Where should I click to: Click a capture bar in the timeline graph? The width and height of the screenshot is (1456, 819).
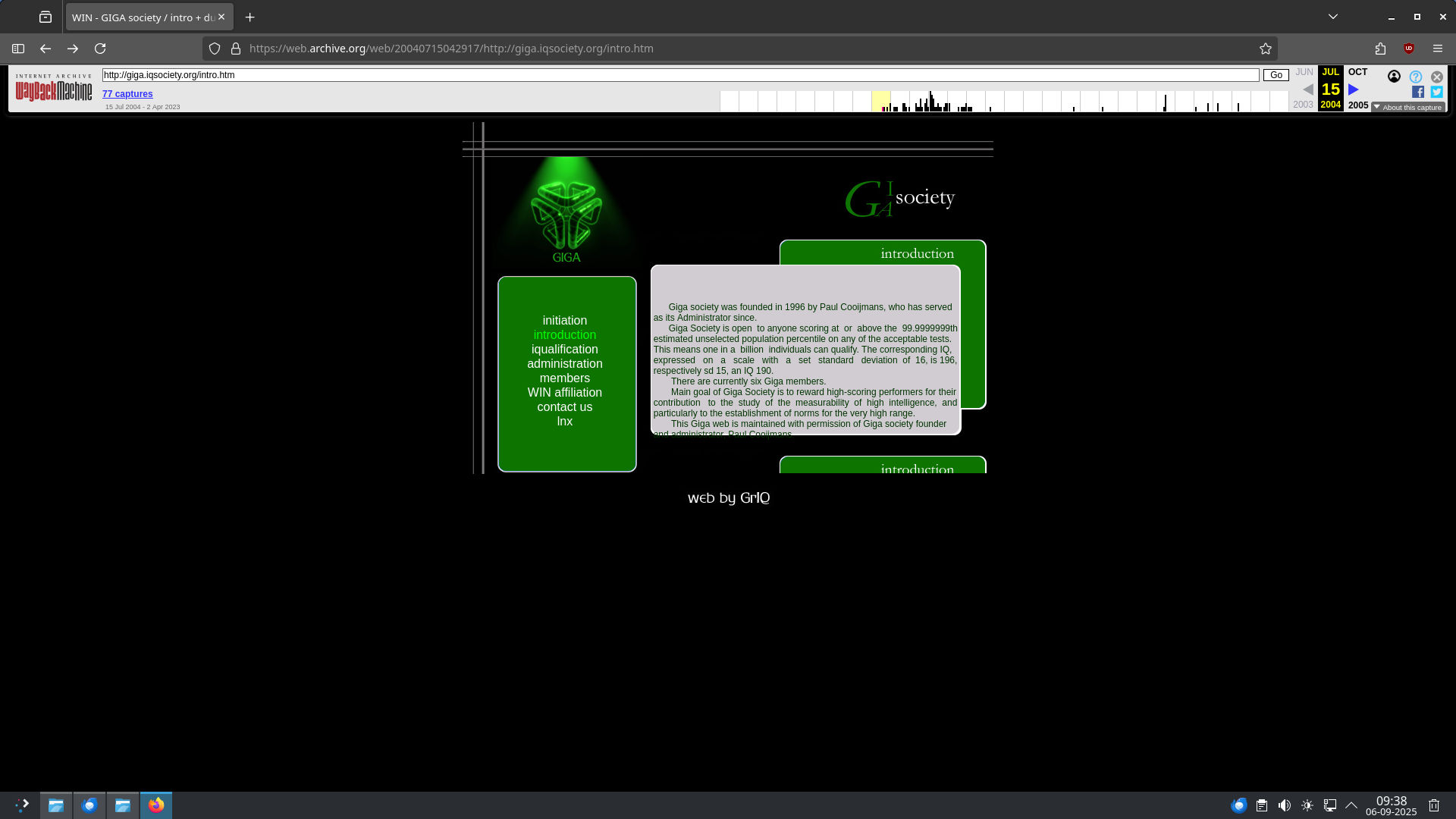(x=931, y=102)
